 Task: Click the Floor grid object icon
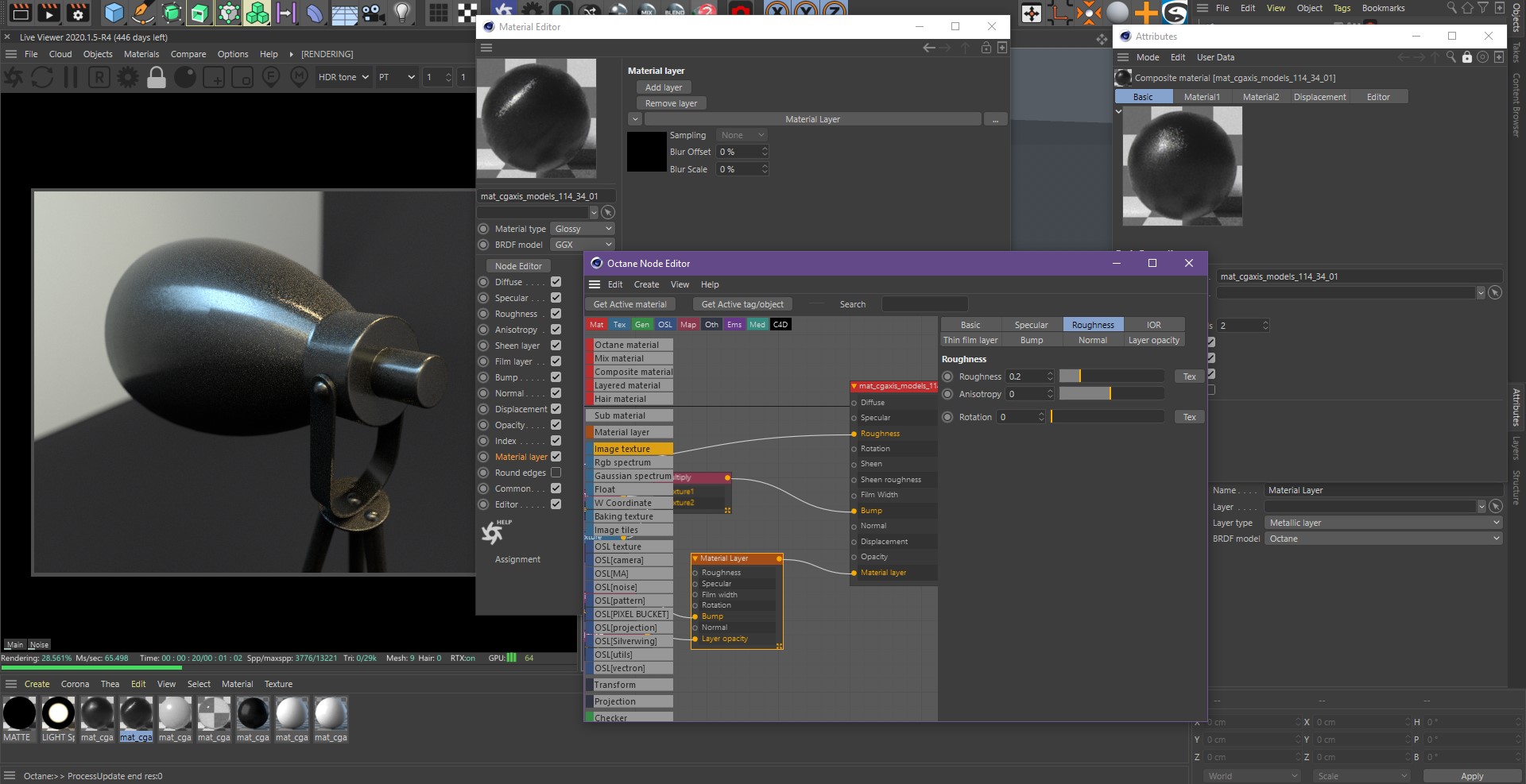pos(344,12)
